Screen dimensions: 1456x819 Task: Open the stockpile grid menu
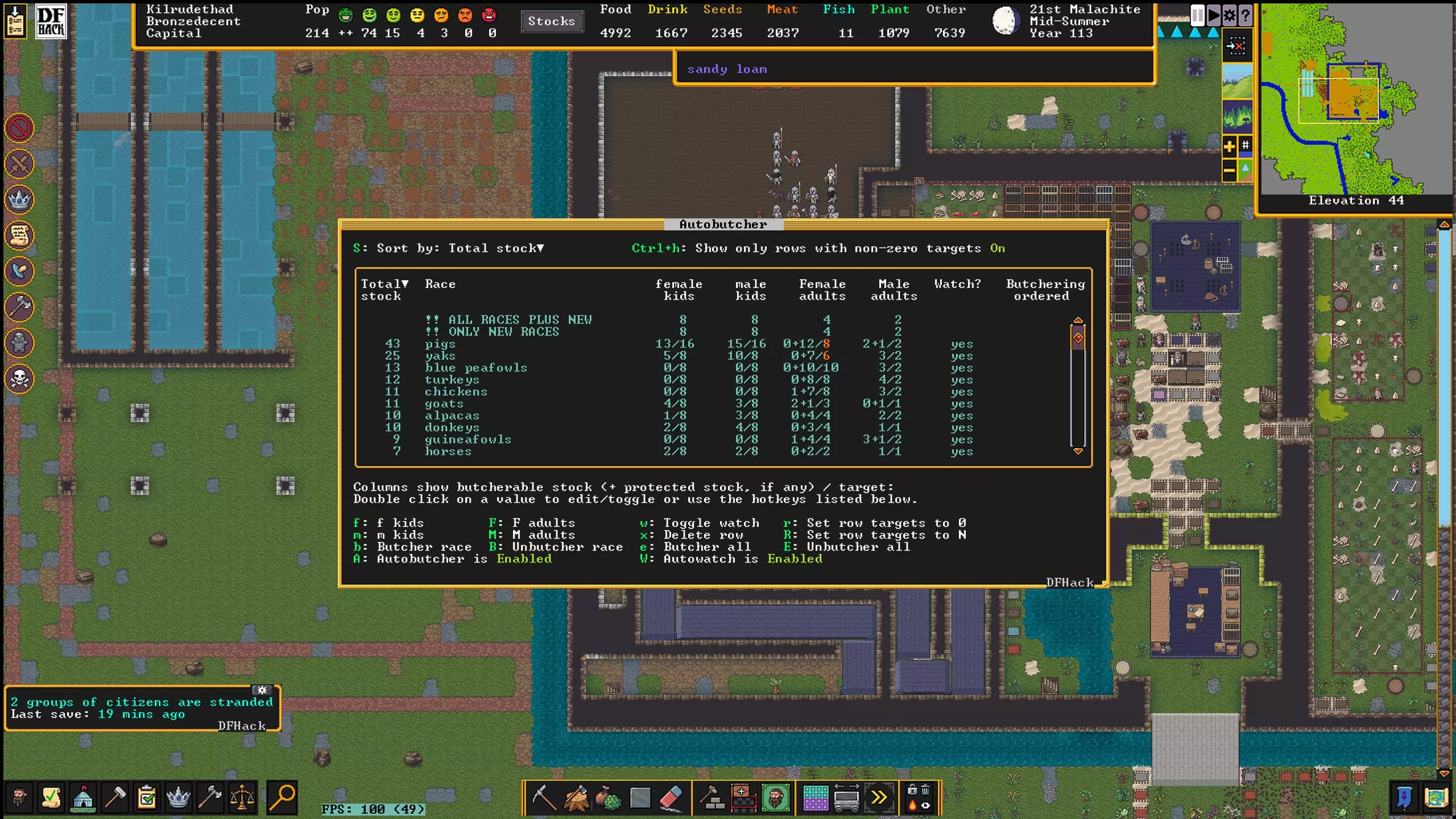tap(815, 797)
